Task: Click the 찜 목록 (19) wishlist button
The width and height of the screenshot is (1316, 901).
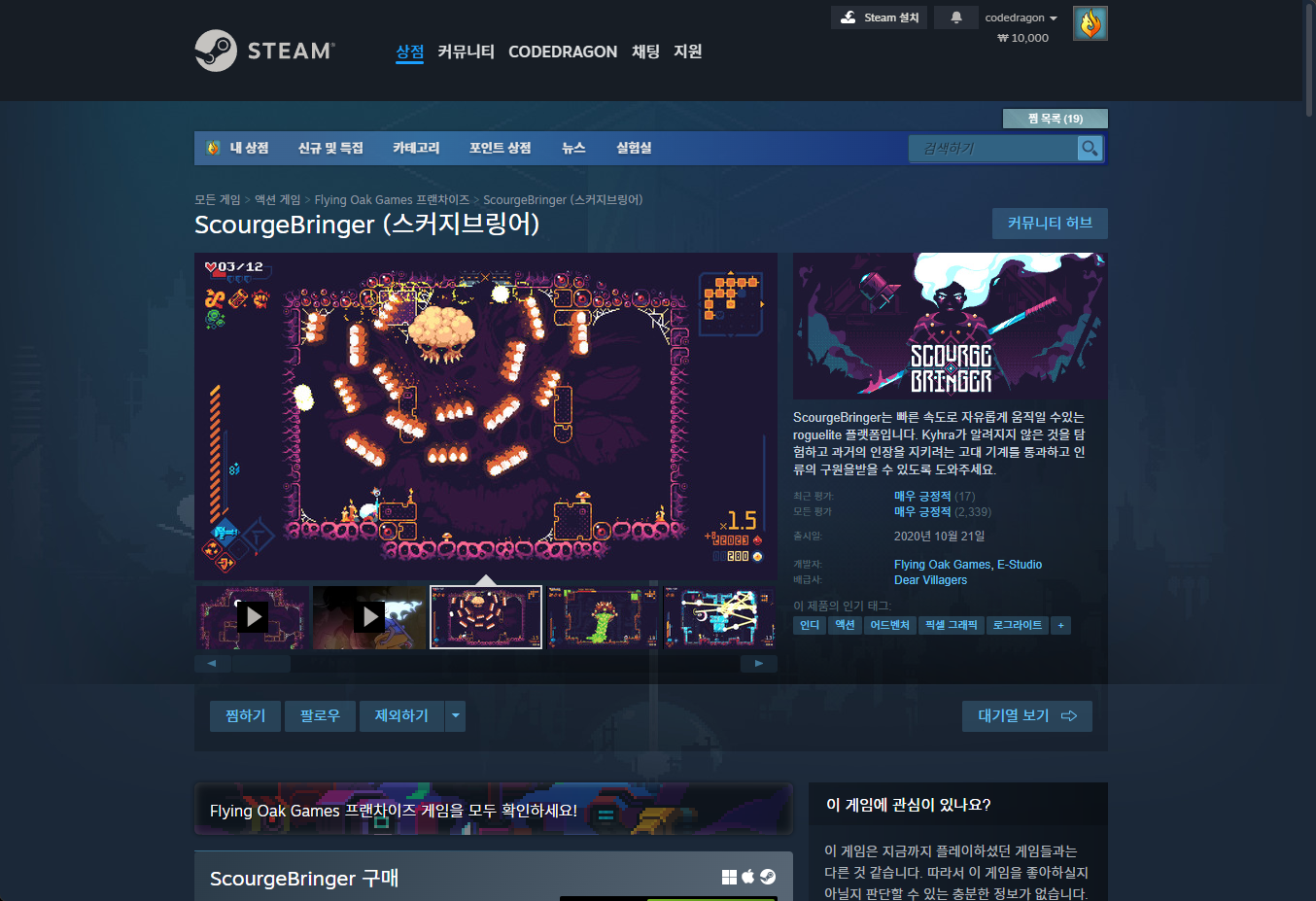Action: pos(1056,119)
